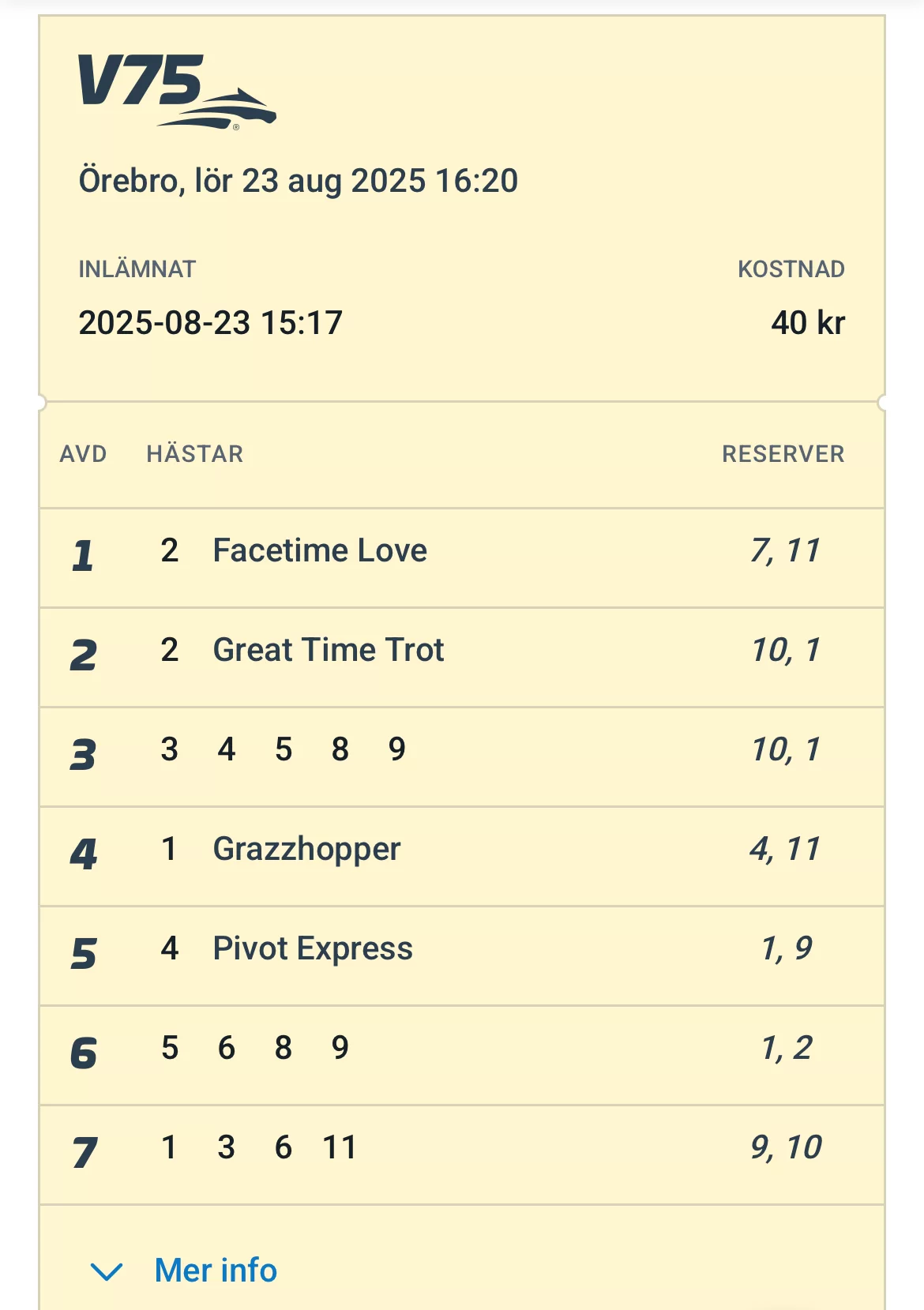This screenshot has height=1310, width=924.
Task: Click the RESERVER column header
Action: [783, 454]
